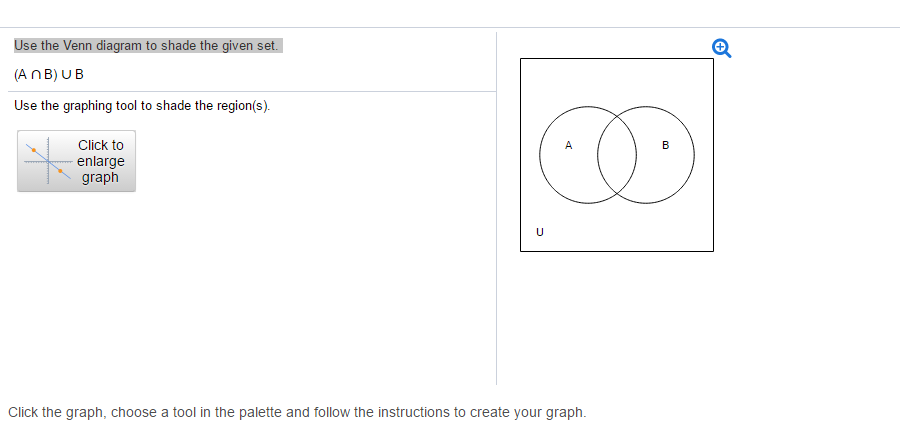Click the empty area below the Venn diagram box
The width and height of the screenshot is (900, 423).
(x=616, y=320)
